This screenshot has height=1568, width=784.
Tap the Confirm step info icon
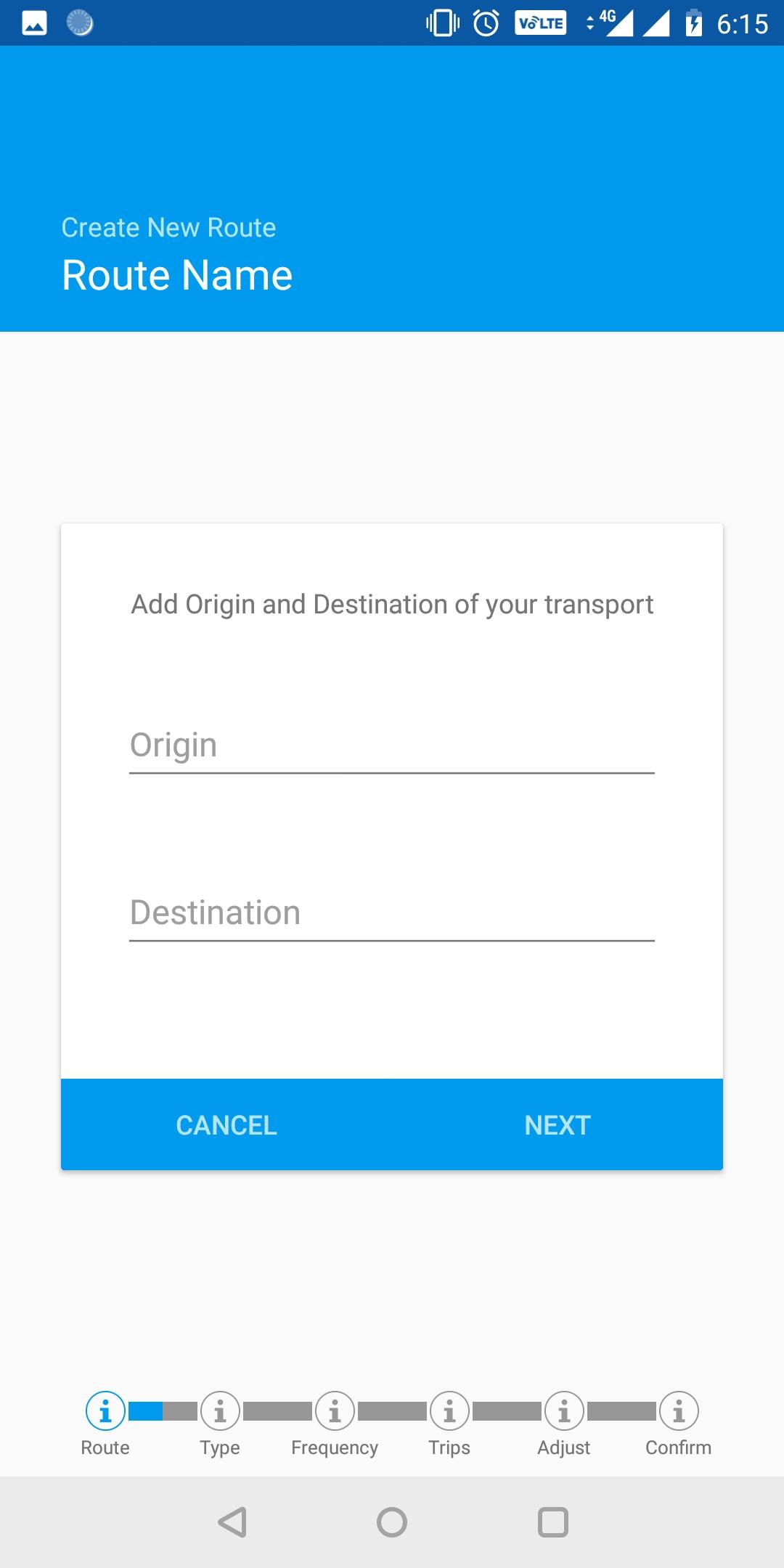(679, 1411)
